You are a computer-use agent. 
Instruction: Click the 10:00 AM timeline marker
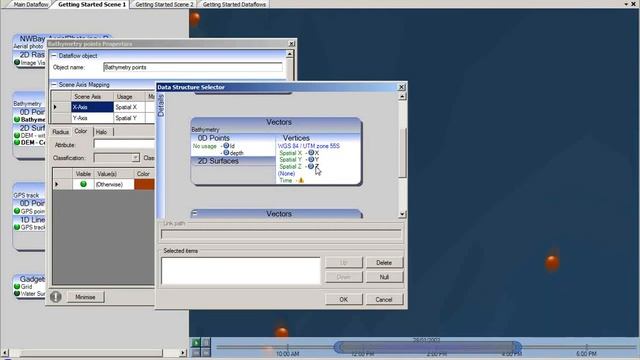287,353
